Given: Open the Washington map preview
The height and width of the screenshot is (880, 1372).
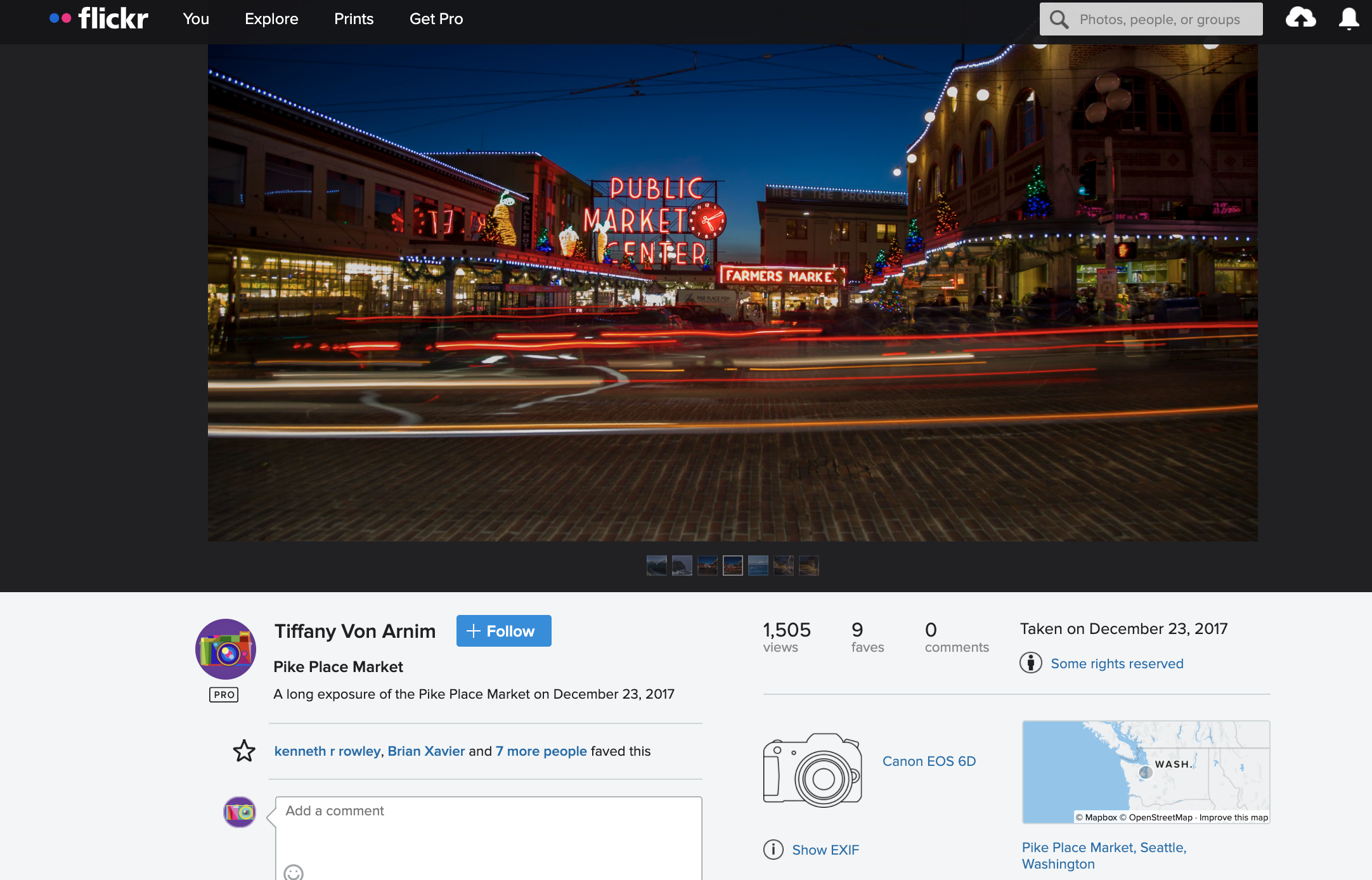Looking at the screenshot, I should 1146,772.
